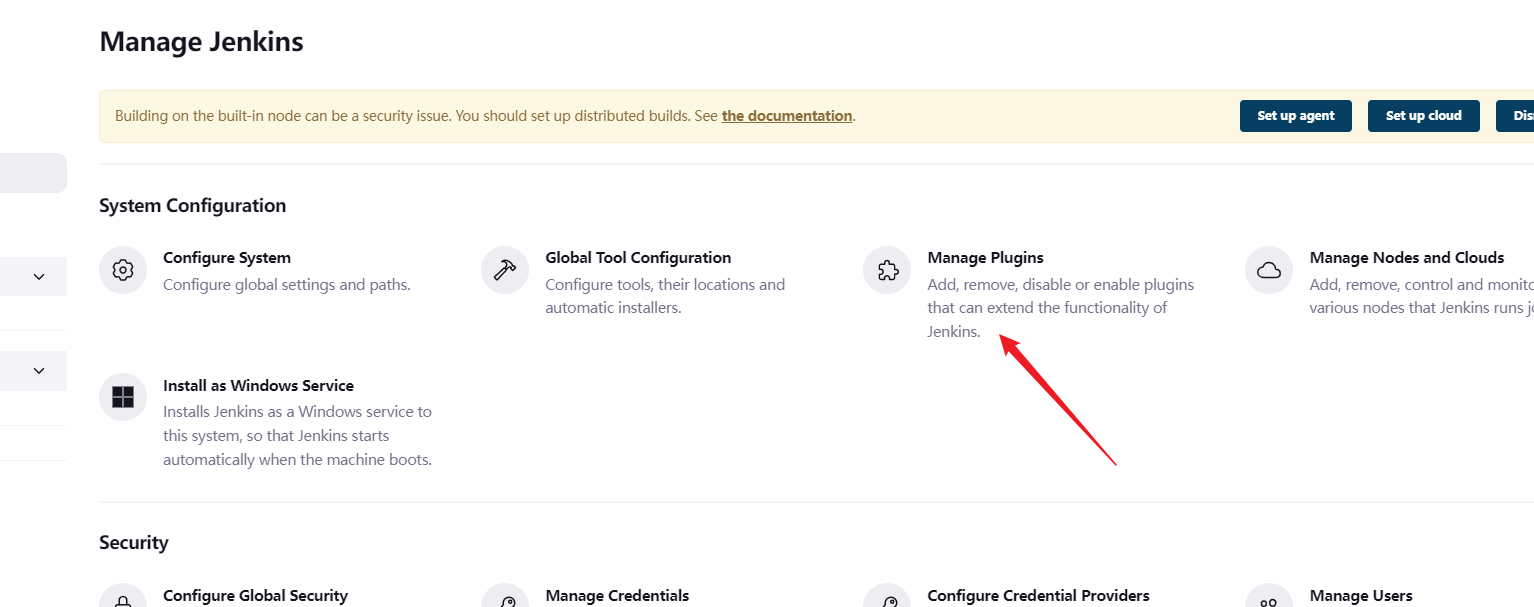Expand the lower sidebar chevron
This screenshot has width=1534, height=607.
(39, 371)
